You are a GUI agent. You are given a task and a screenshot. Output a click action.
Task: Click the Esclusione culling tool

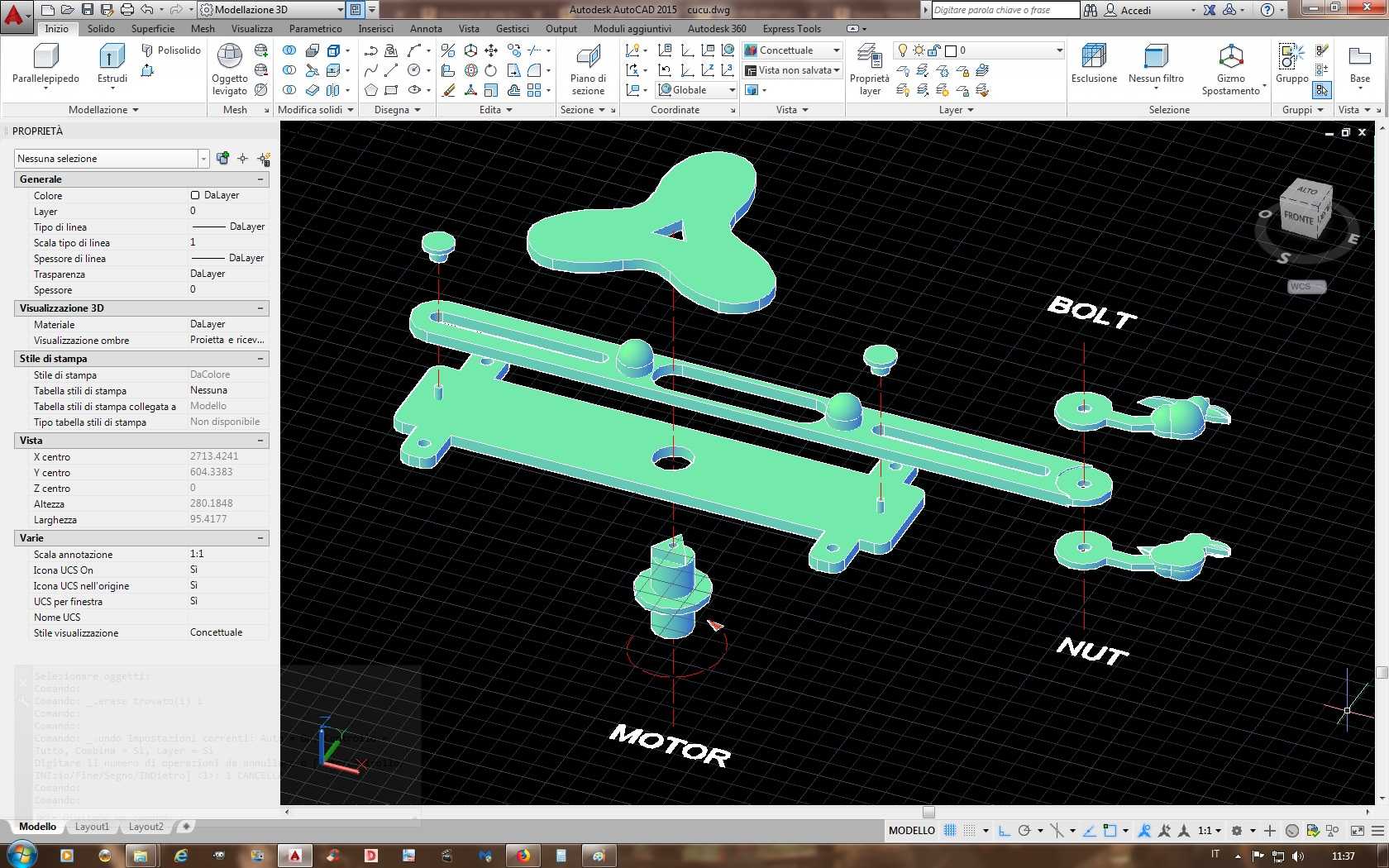(x=1094, y=64)
